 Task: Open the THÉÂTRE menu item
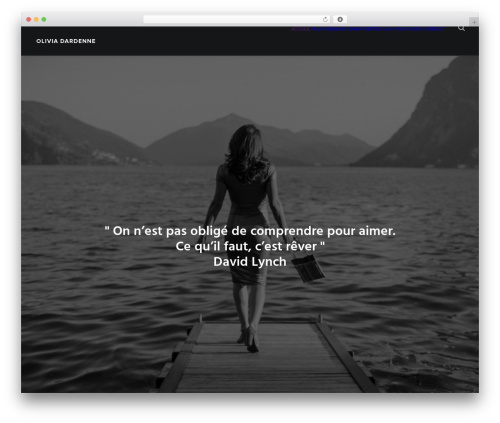pos(372,29)
